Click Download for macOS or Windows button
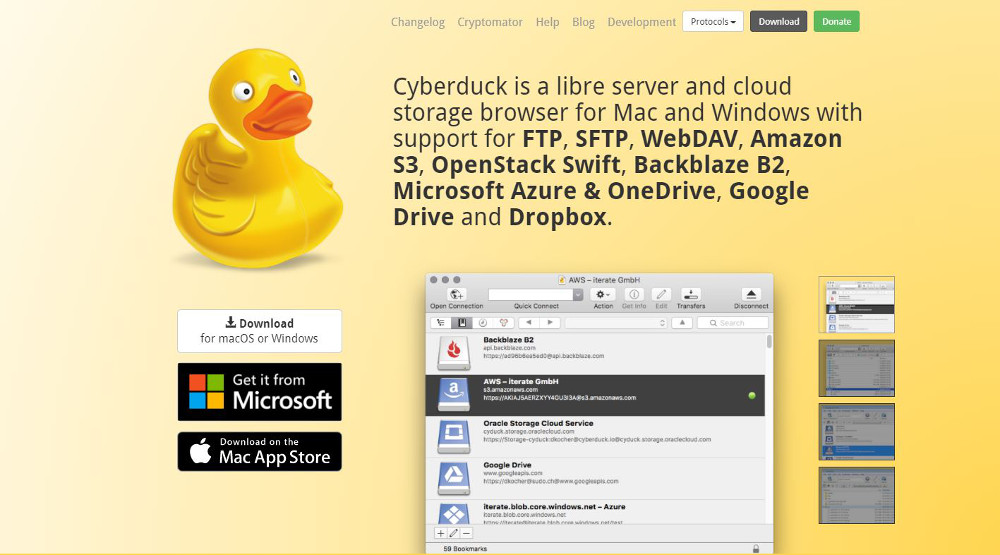The width and height of the screenshot is (1000, 555). (260, 331)
